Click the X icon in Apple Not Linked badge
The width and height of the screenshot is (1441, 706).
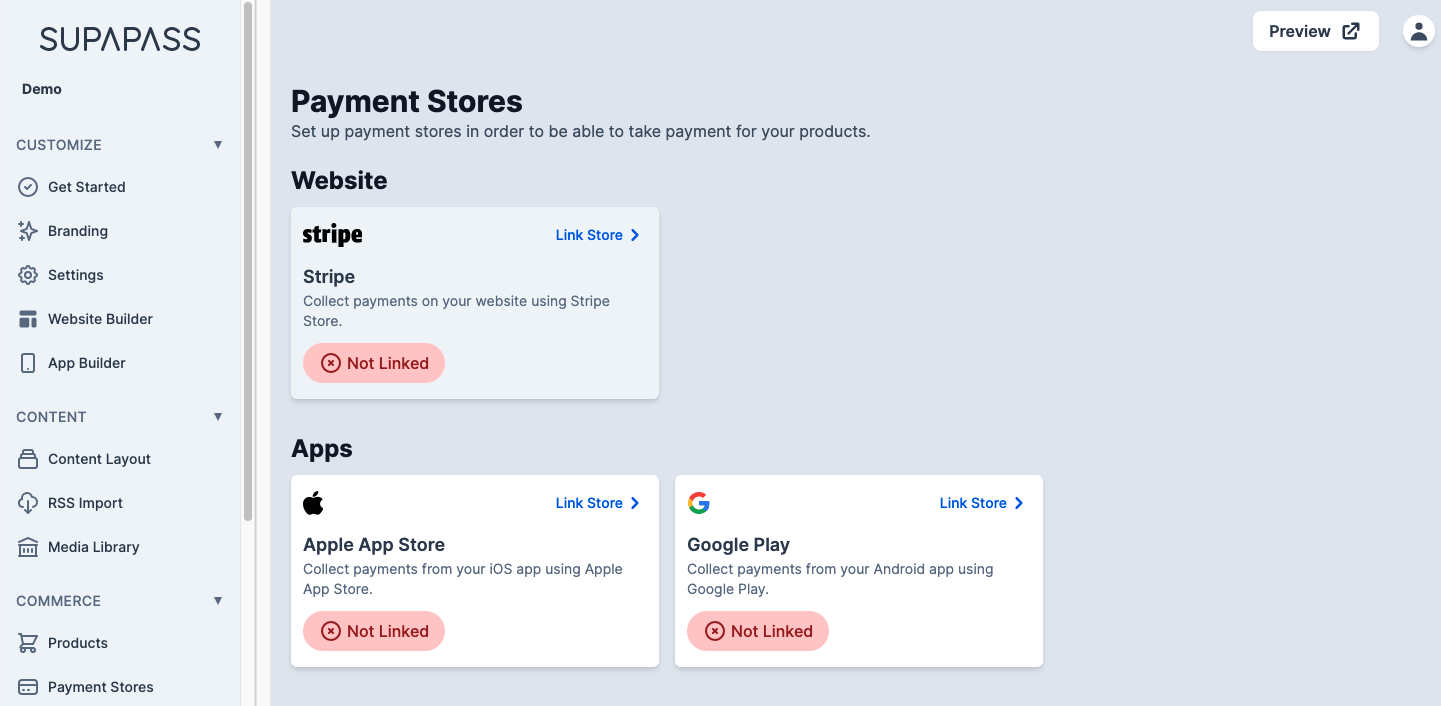click(331, 631)
